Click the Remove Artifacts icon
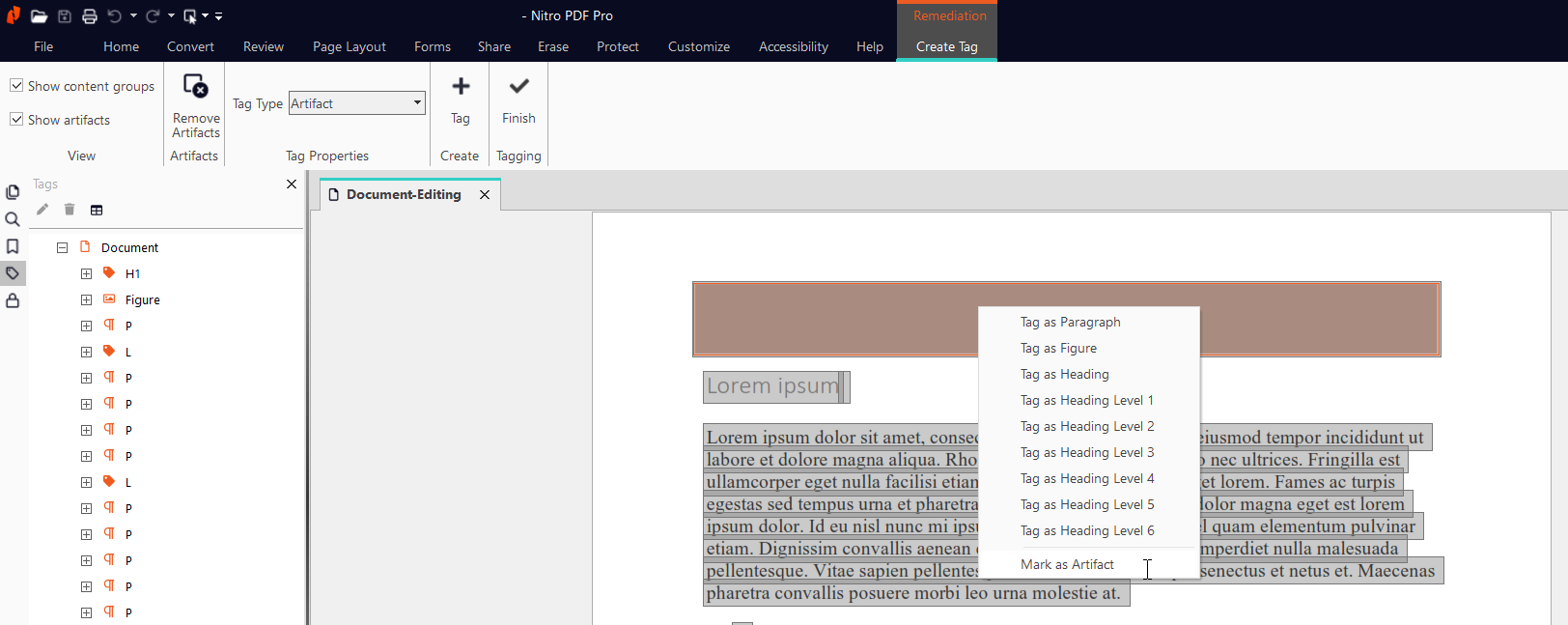This screenshot has height=625, width=1568. pyautogui.click(x=196, y=88)
